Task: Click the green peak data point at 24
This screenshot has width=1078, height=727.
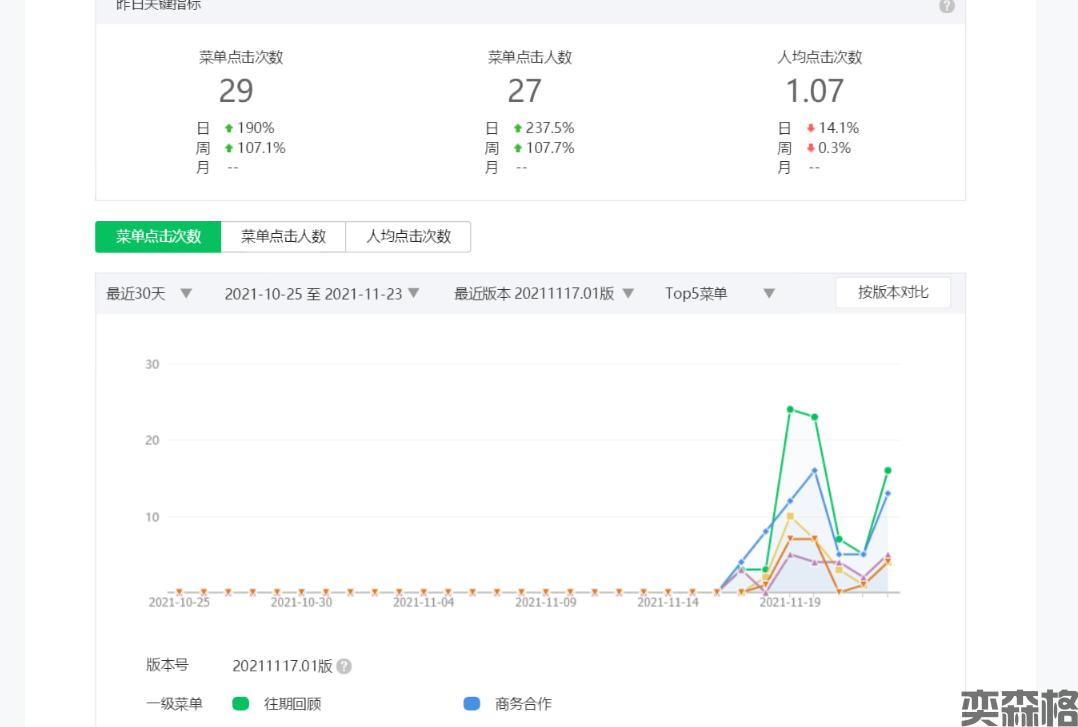Action: [x=790, y=409]
